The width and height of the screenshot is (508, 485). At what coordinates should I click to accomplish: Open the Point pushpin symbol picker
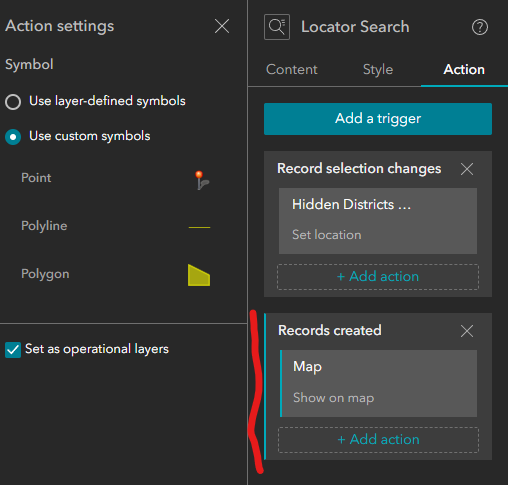coord(201,180)
